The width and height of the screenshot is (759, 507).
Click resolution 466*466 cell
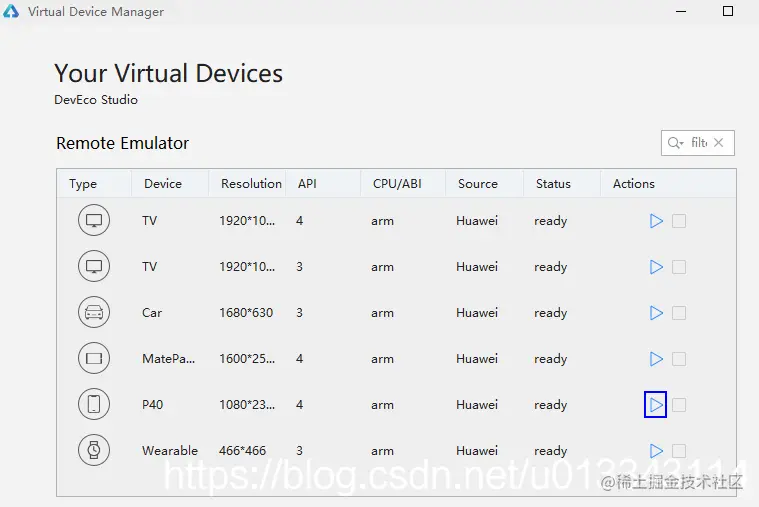coord(243,451)
